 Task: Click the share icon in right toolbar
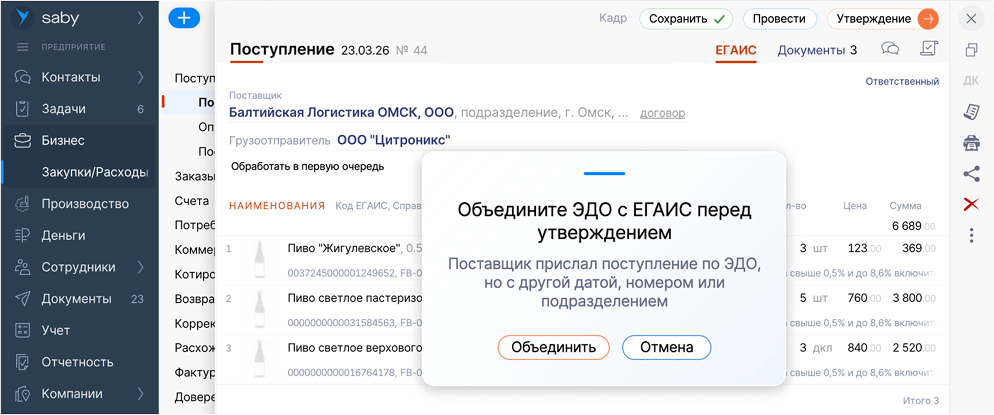point(970,174)
